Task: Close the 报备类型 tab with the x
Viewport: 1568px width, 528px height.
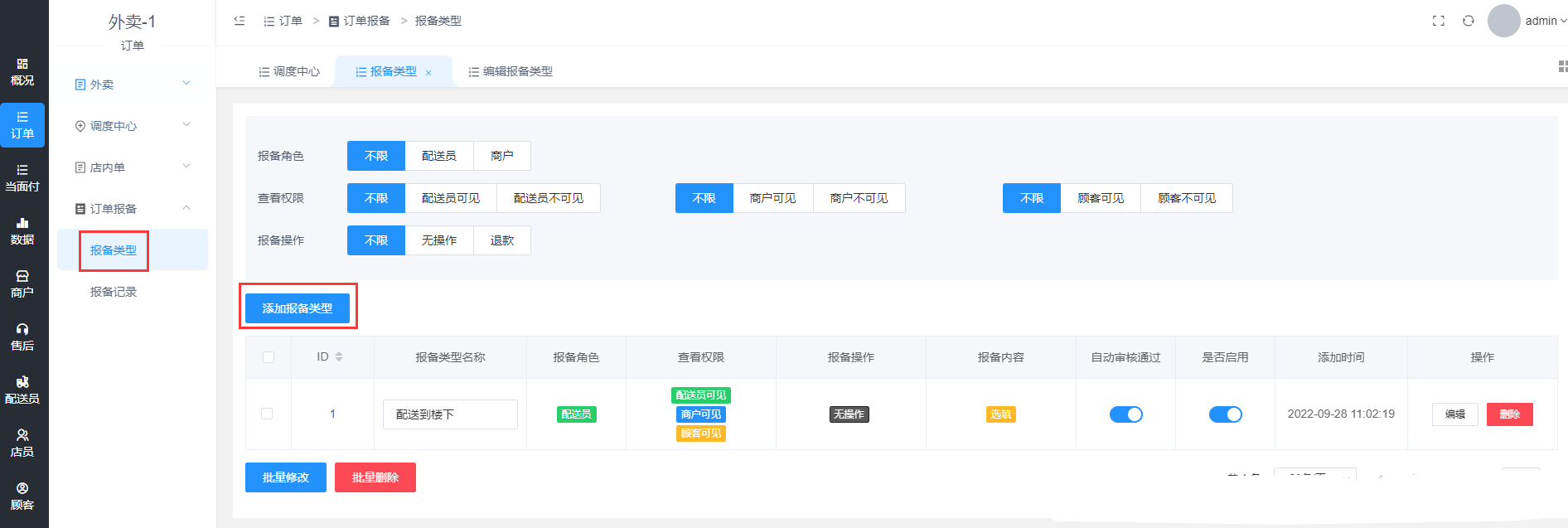Action: (428, 73)
